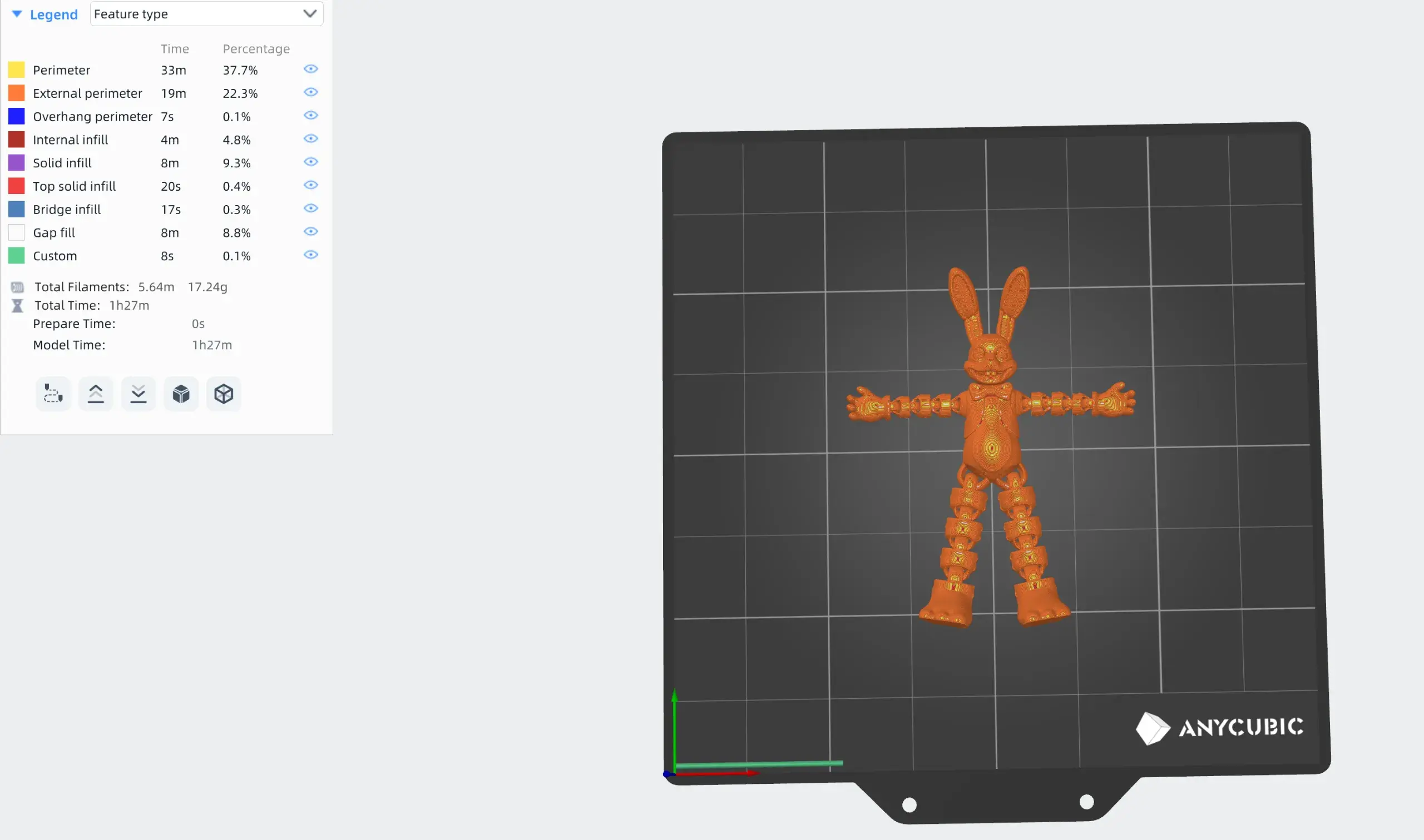The width and height of the screenshot is (1424, 840).
Task: Click the "4.8%" Internal infill percentage
Action: click(x=236, y=139)
